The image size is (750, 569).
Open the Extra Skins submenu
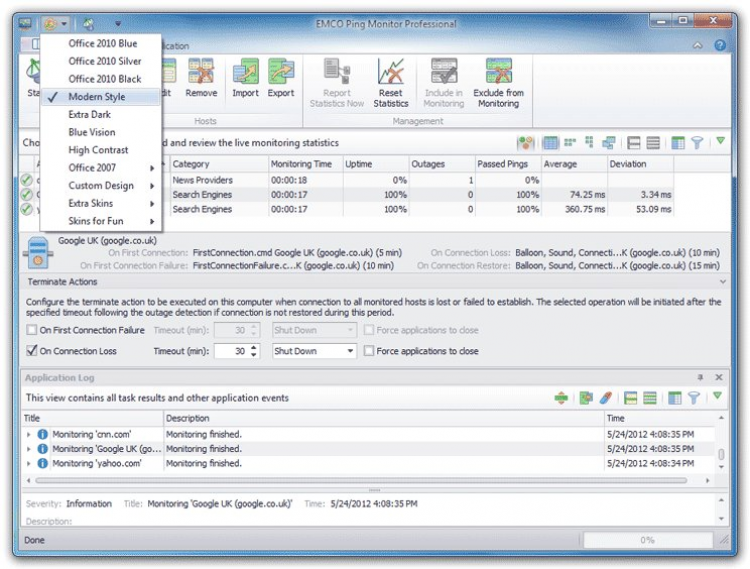click(100, 203)
